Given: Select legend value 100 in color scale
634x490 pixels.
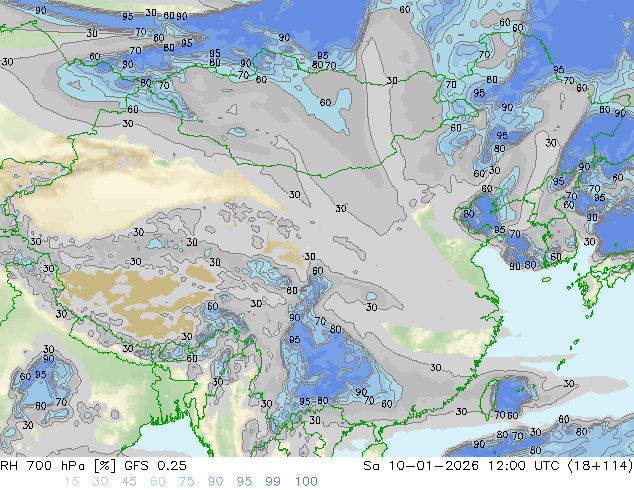Looking at the screenshot, I should click(x=306, y=482).
